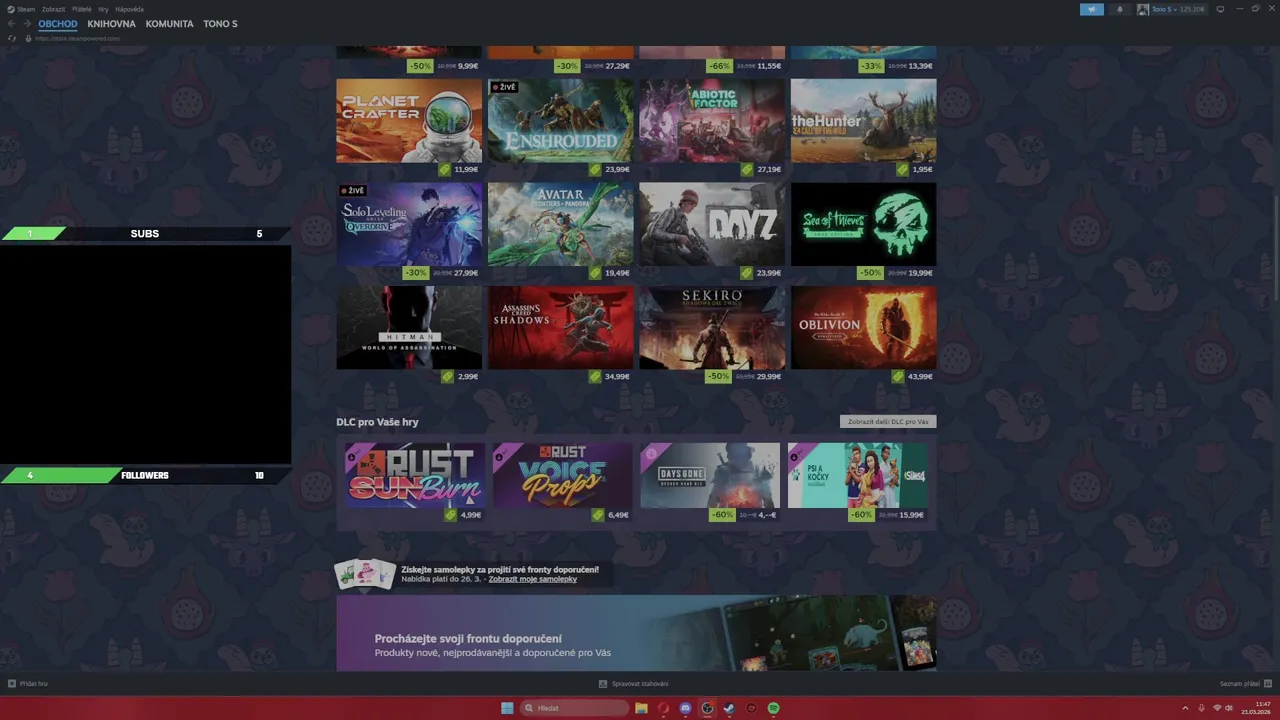Open theHunter Call of the Wild tile

tap(864, 120)
